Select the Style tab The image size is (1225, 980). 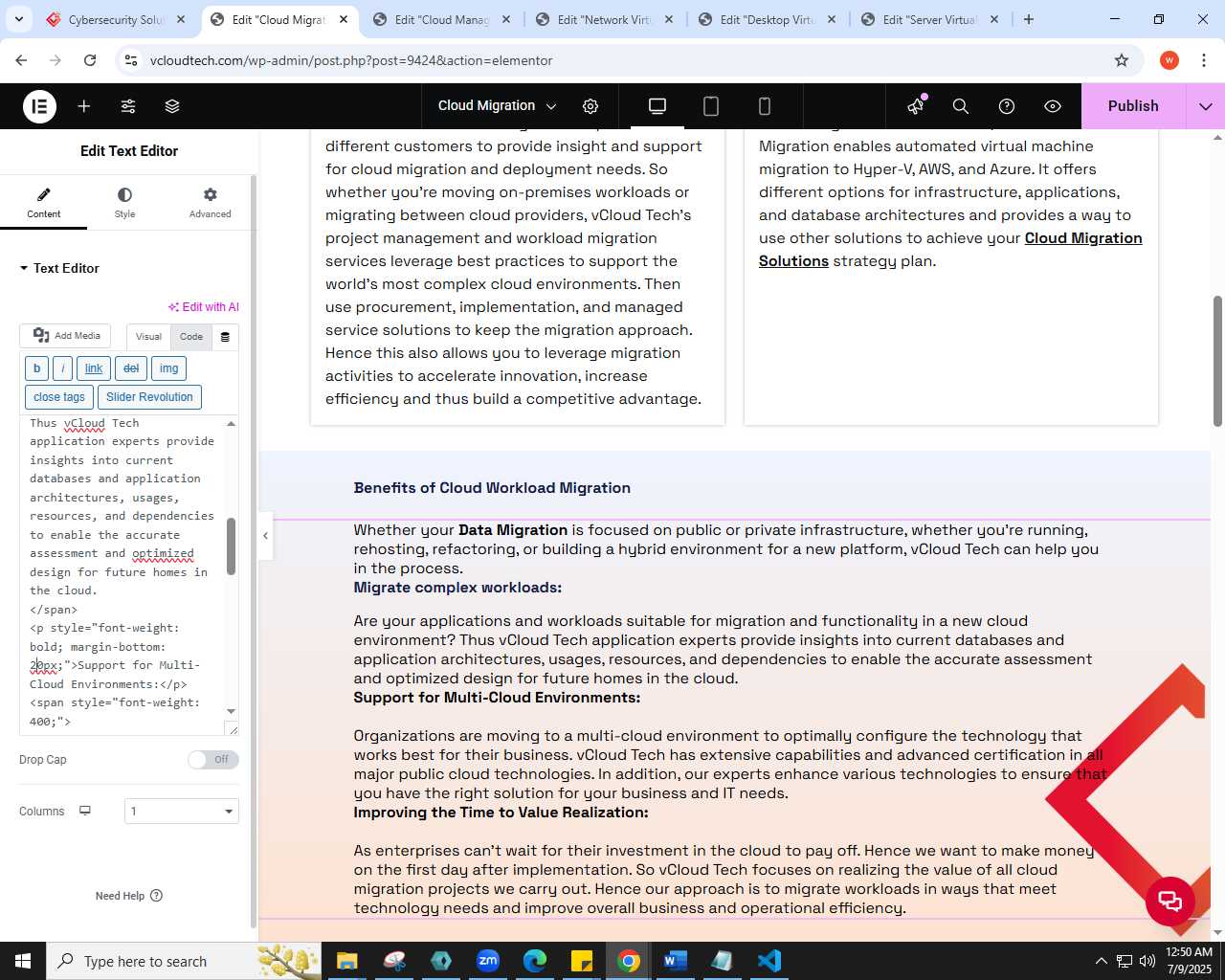pyautogui.click(x=124, y=203)
